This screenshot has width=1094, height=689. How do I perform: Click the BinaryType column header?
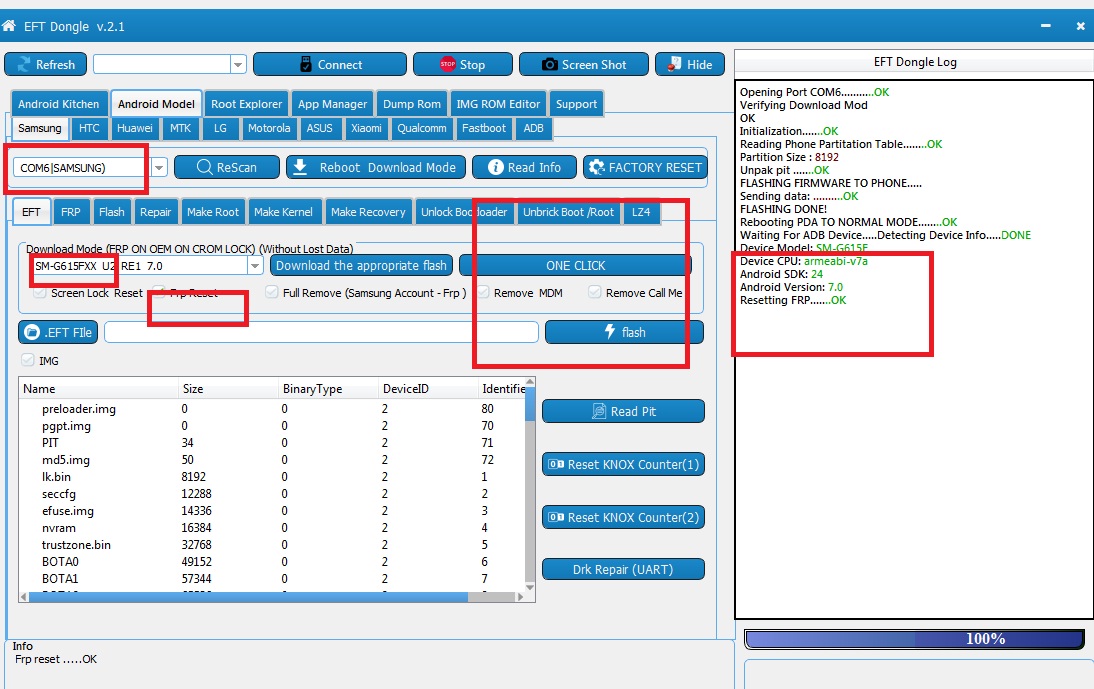[327, 388]
